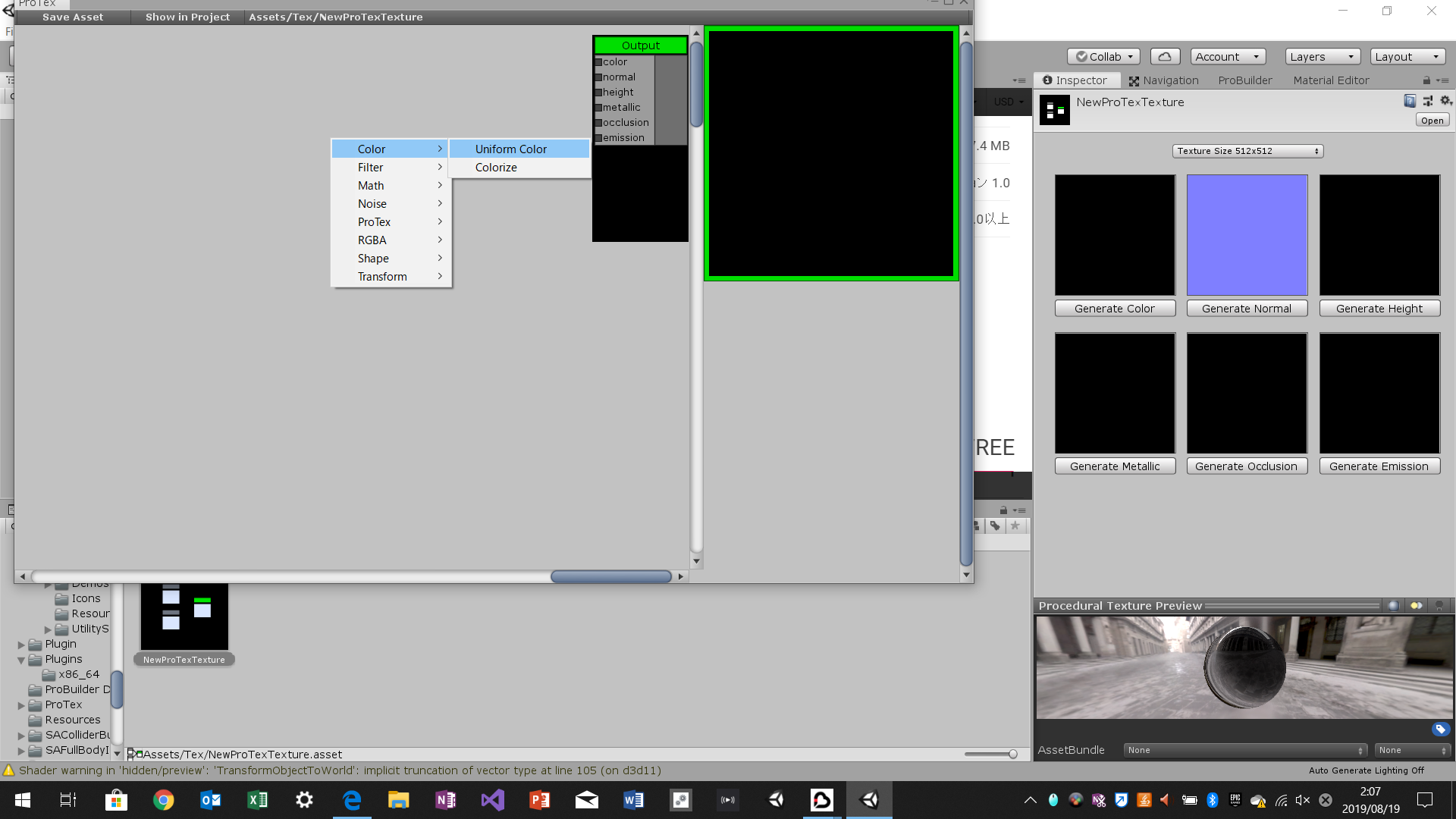1456x819 pixels.
Task: Toggle the color output socket checkbox
Action: point(598,62)
